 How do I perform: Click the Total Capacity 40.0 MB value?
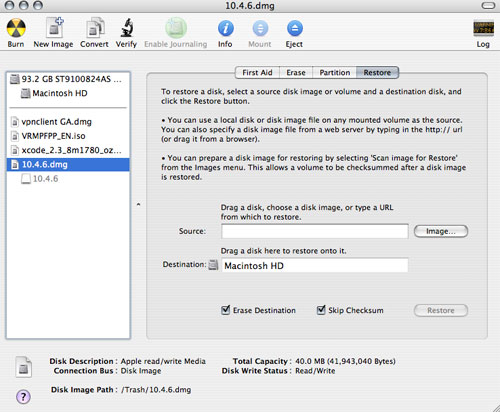point(345,361)
